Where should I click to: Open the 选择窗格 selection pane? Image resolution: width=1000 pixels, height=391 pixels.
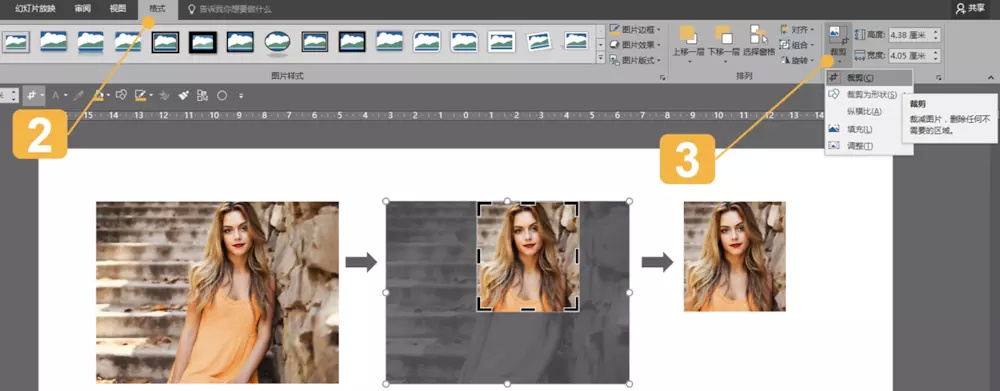click(x=758, y=41)
